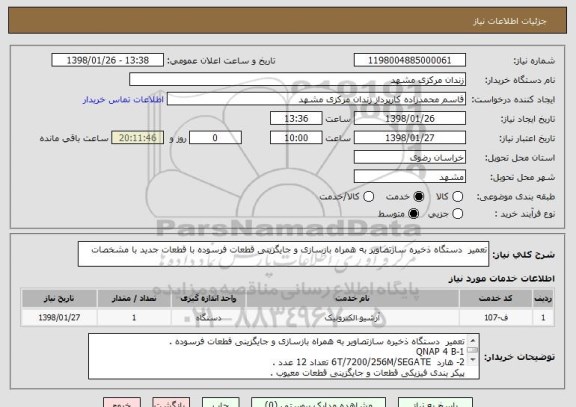Click the اطلاعات خدمات مورد نیاز section heading

501,279
